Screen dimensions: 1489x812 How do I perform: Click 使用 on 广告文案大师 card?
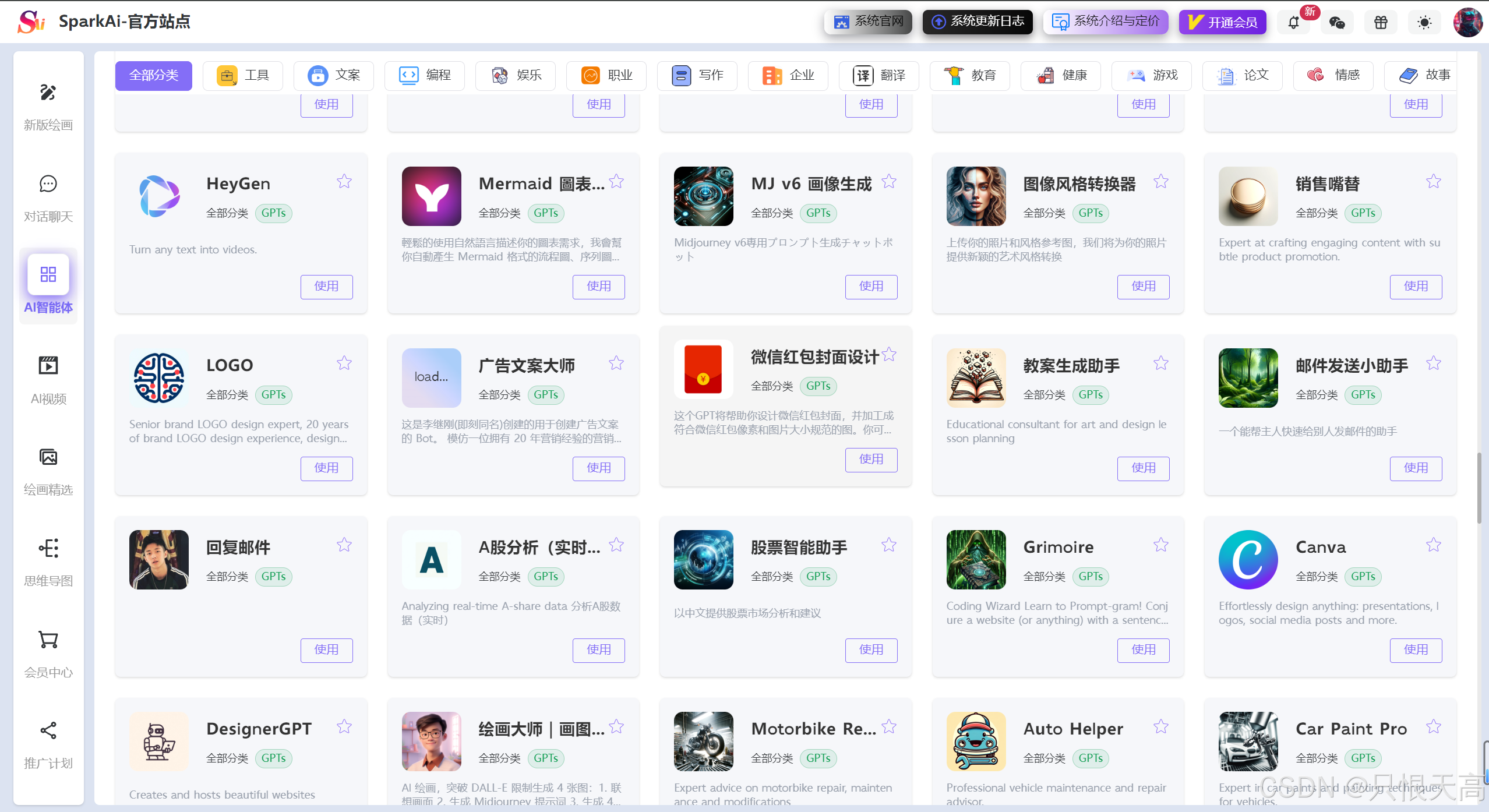[599, 468]
